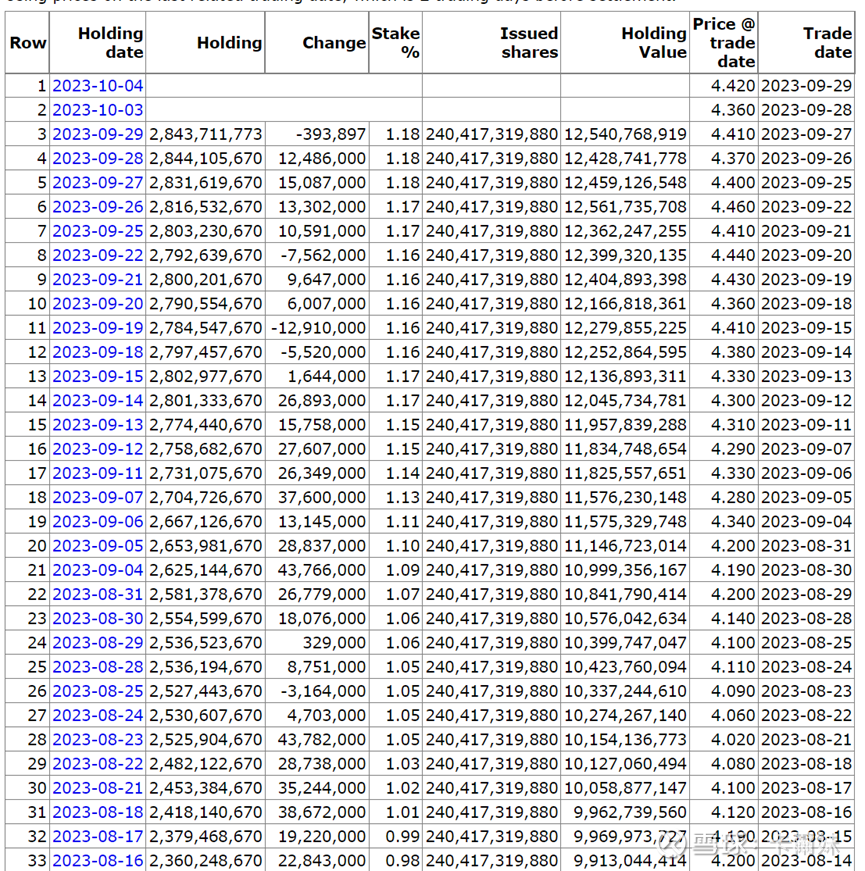
Task: Click the Row column header
Action: 28,43
